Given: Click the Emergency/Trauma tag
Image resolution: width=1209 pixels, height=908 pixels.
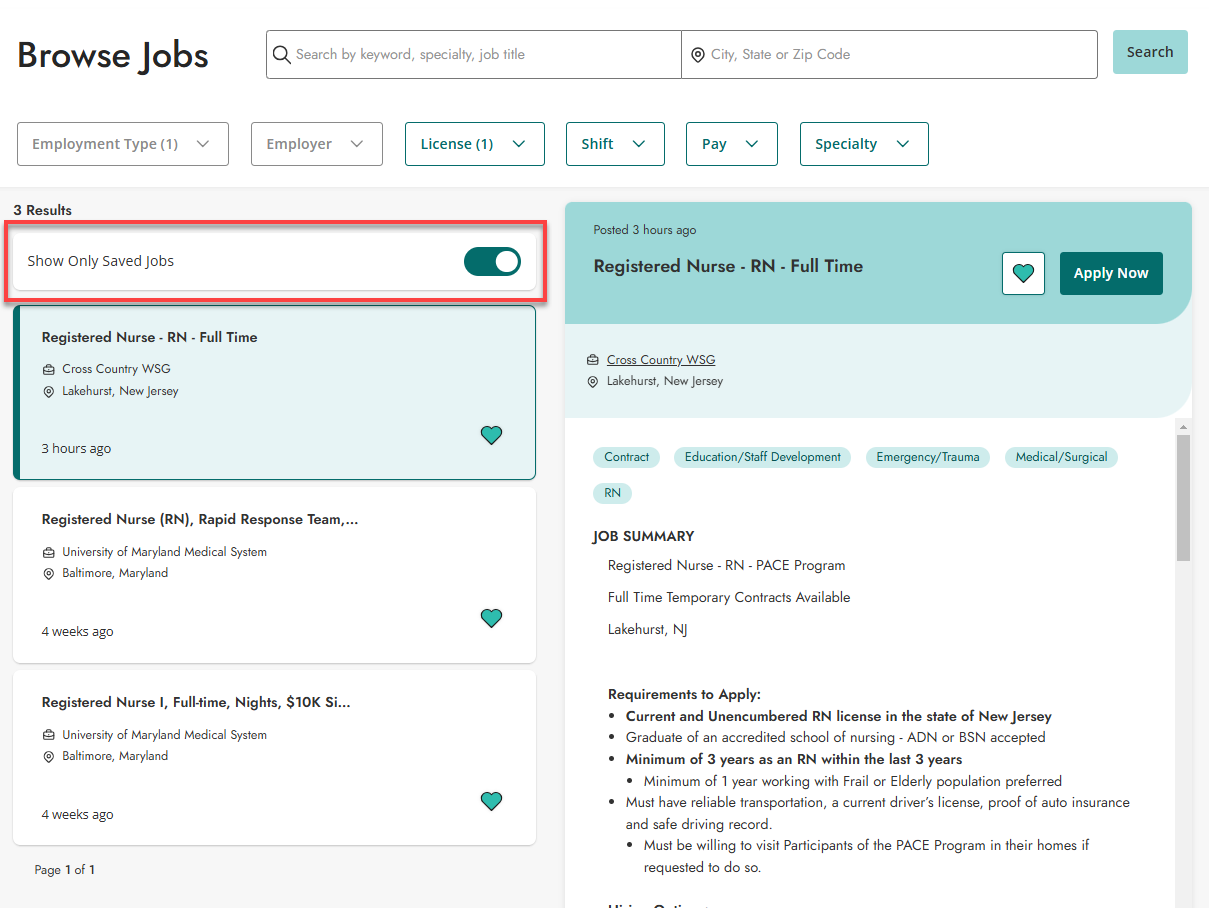Looking at the screenshot, I should pos(928,457).
